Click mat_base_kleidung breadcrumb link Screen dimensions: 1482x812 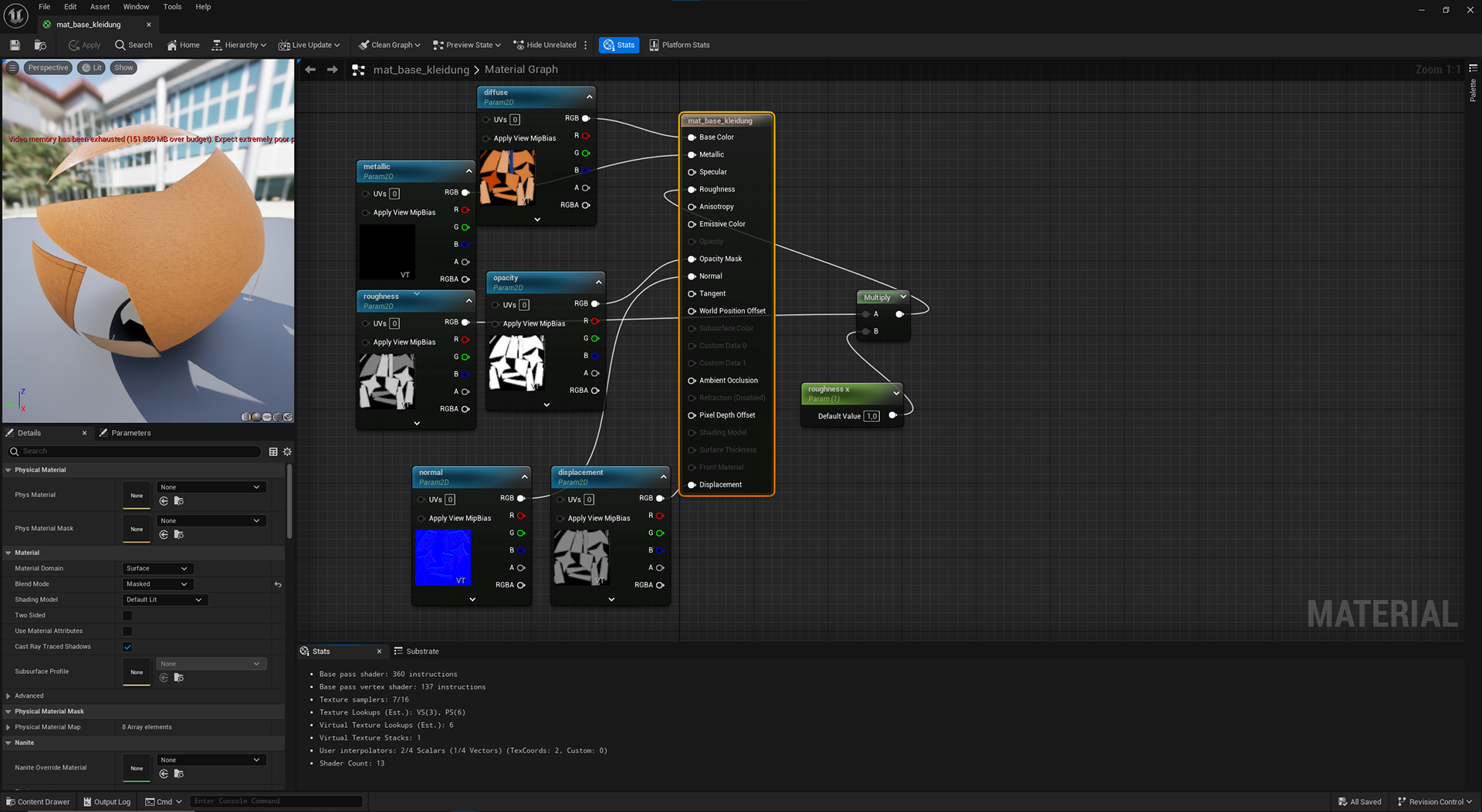[x=421, y=69]
